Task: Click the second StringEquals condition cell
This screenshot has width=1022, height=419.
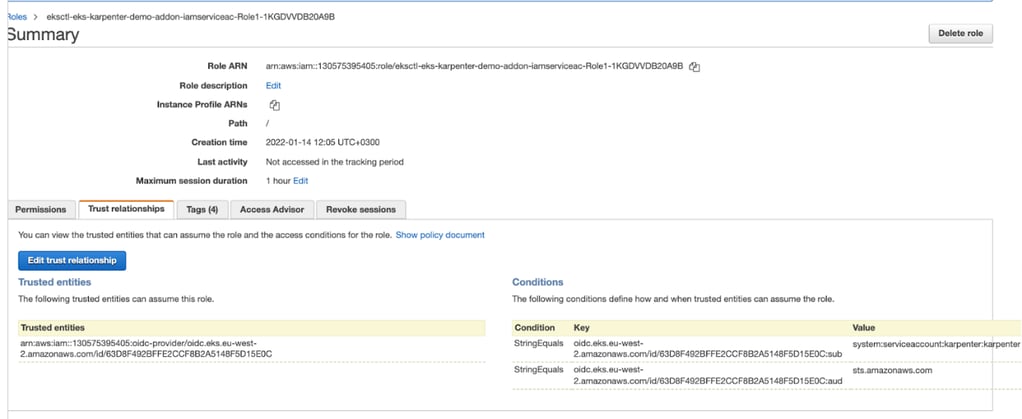Action: pyautogui.click(x=539, y=370)
